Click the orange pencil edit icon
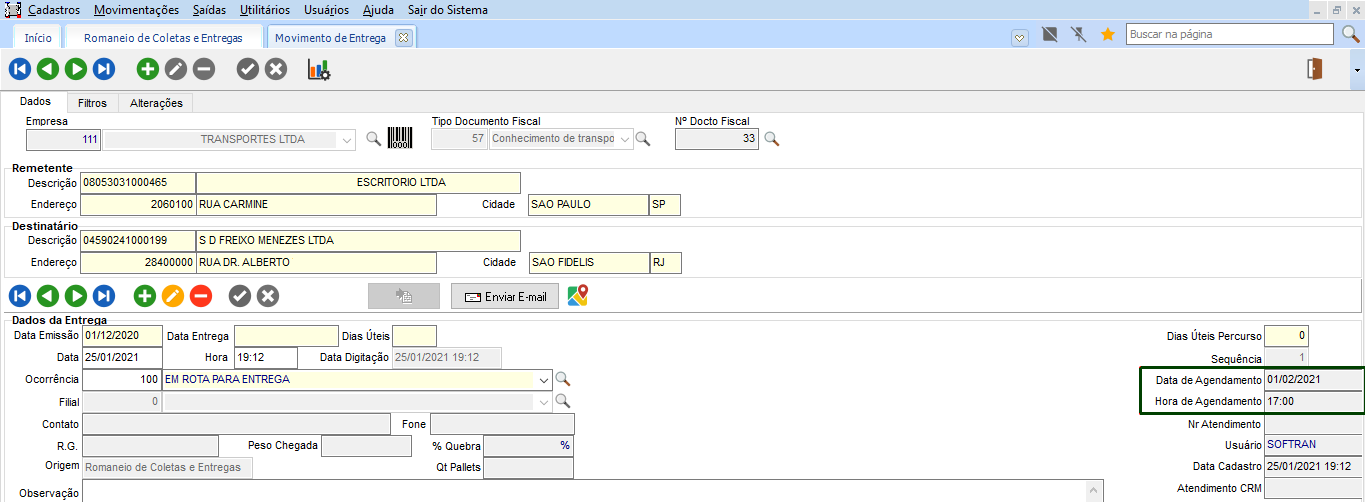 coord(173,296)
